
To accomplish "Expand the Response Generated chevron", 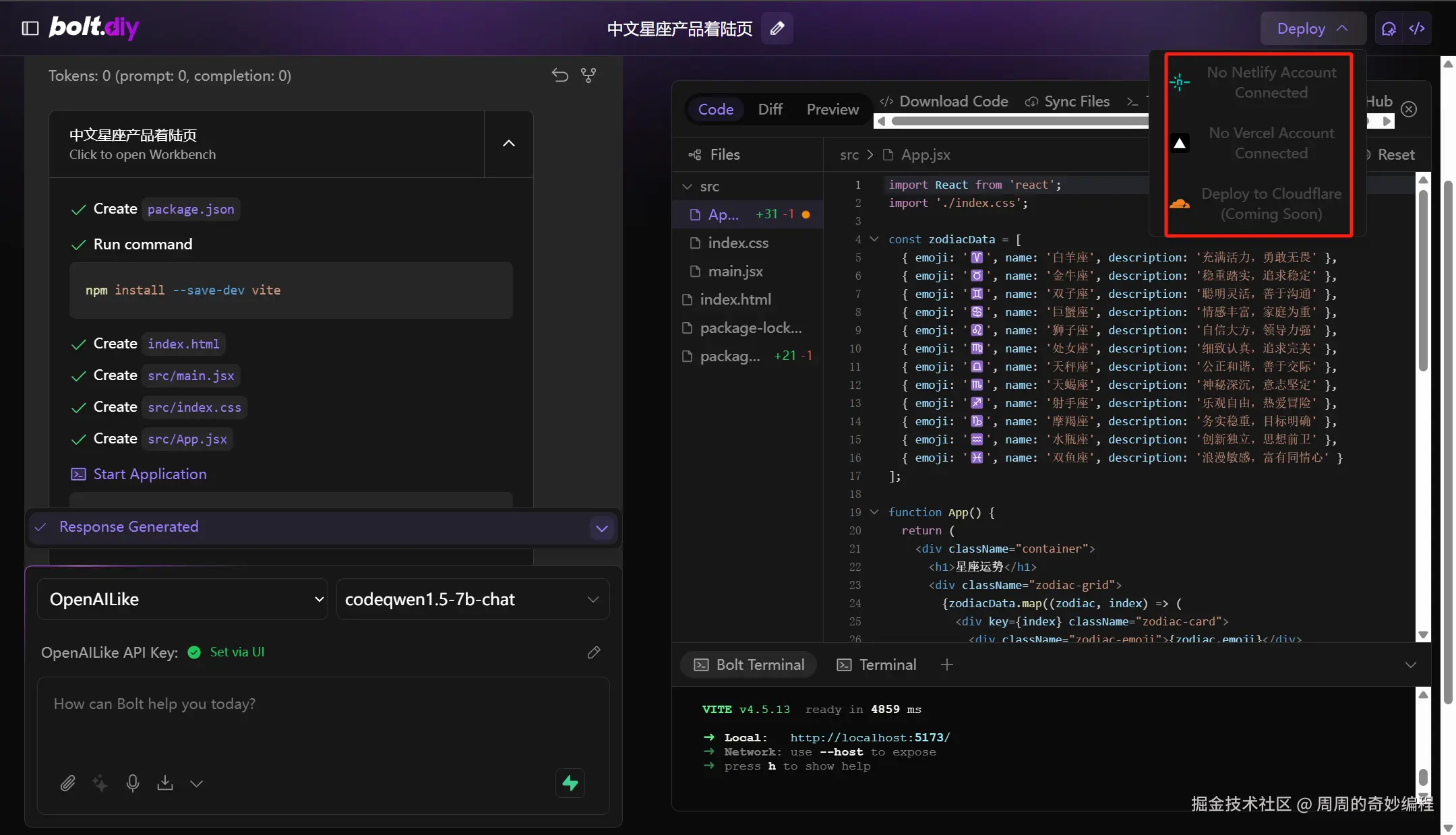I will pos(602,528).
